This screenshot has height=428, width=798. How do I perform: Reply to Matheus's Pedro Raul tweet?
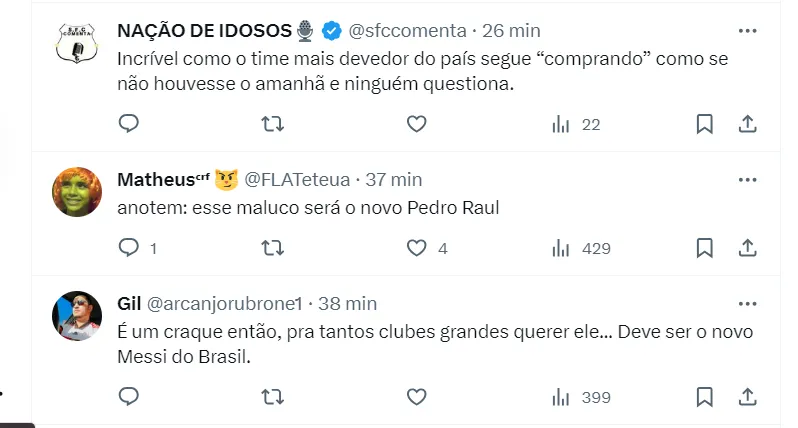tap(128, 248)
